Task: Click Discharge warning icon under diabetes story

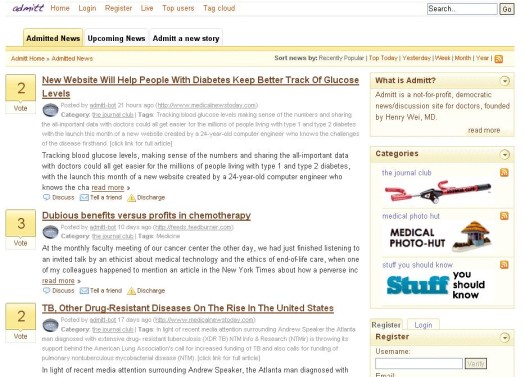Action: (x=131, y=198)
